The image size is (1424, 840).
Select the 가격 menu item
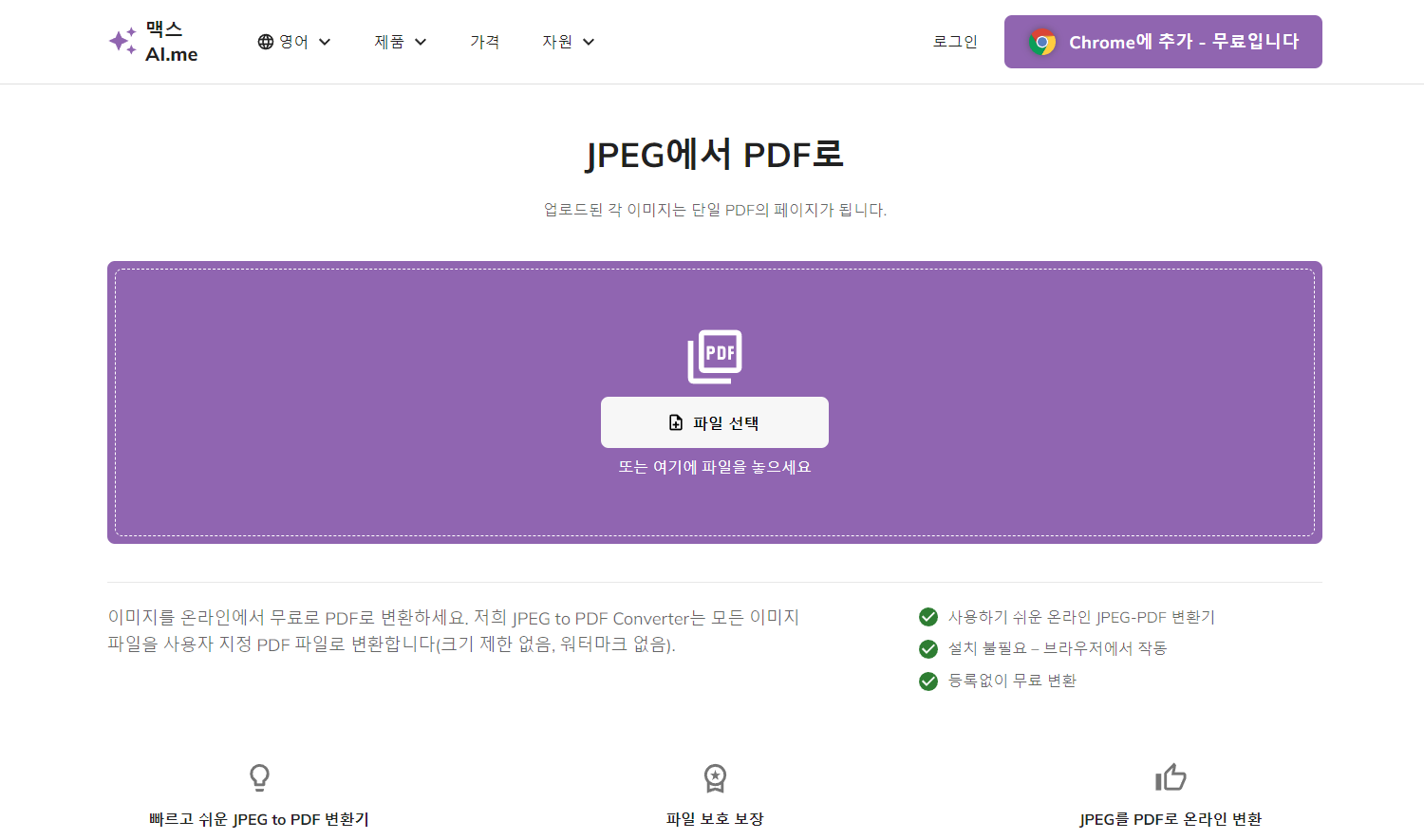(x=485, y=41)
